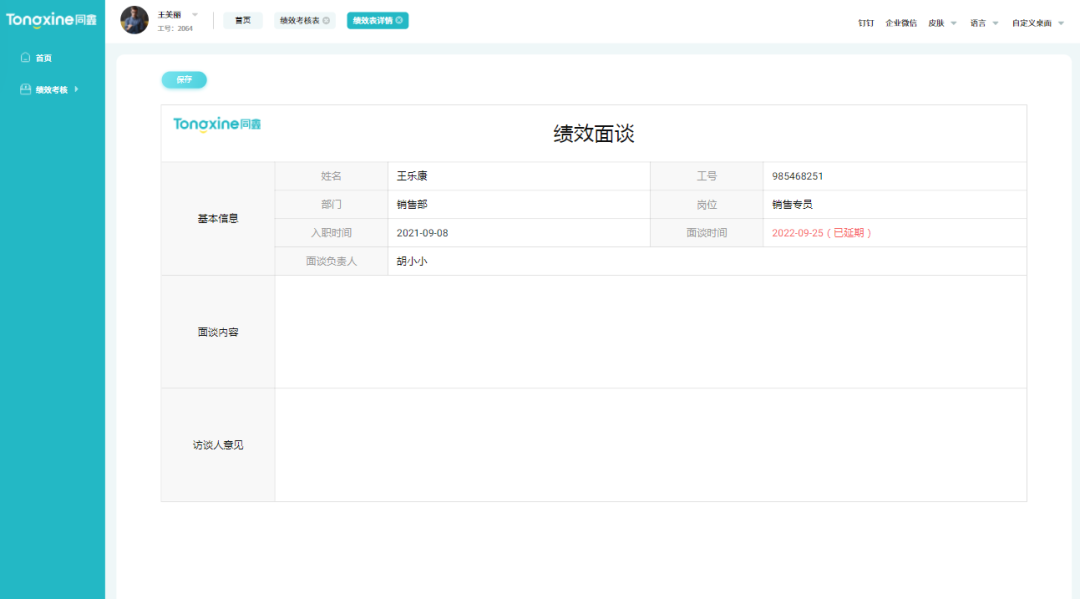This screenshot has height=599, width=1080.
Task: Close the 绩效考核表 tab
Action: (325, 20)
